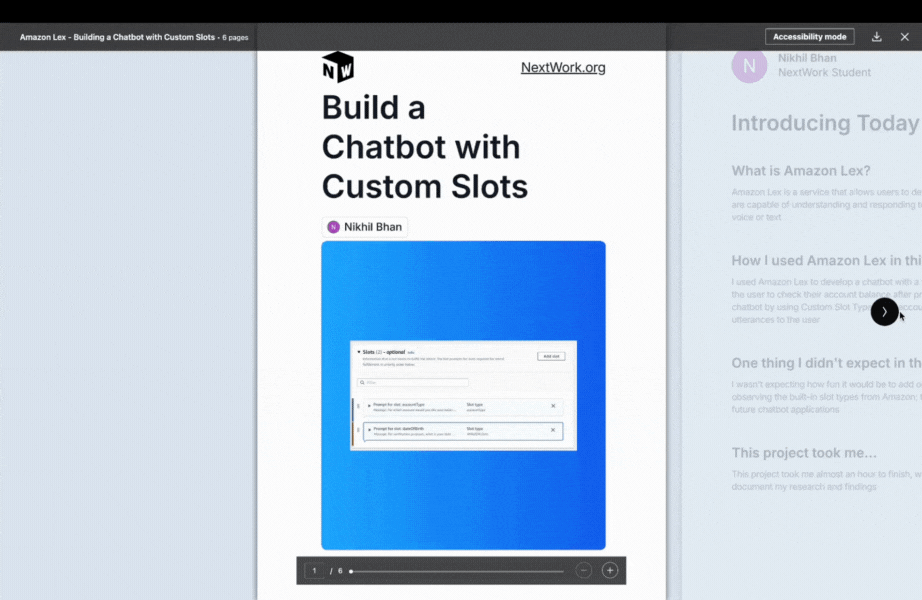Click the Slots screenshot on the cover
Viewport: 922px width, 600px height.
point(463,395)
